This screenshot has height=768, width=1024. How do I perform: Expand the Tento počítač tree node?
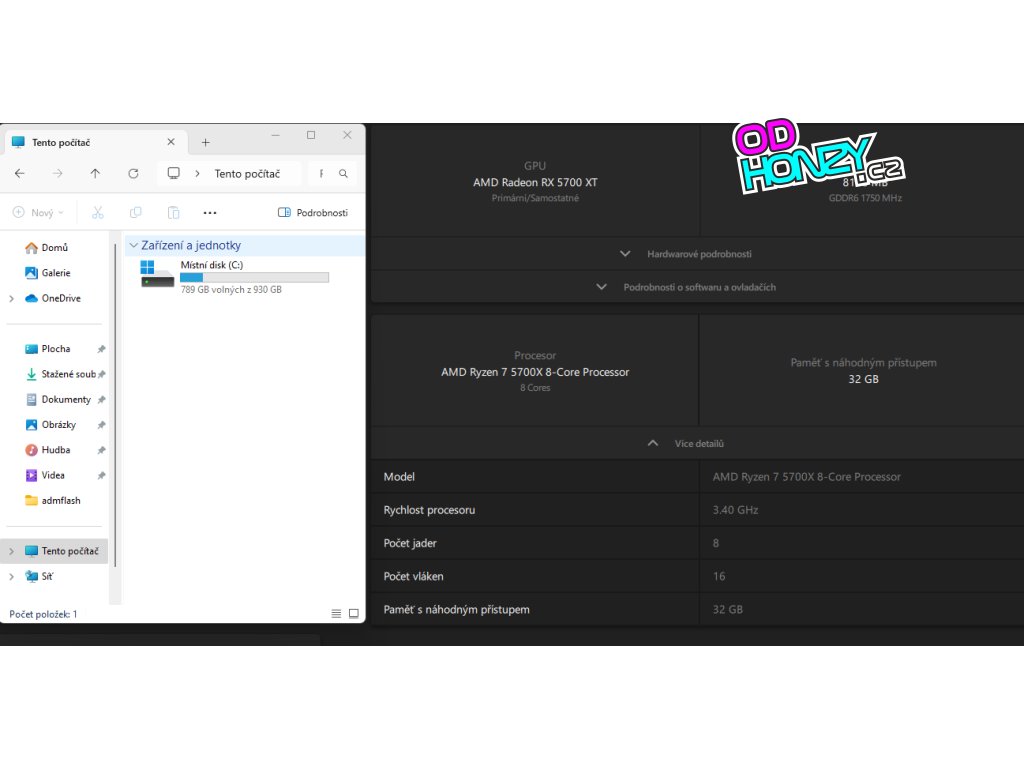12,551
